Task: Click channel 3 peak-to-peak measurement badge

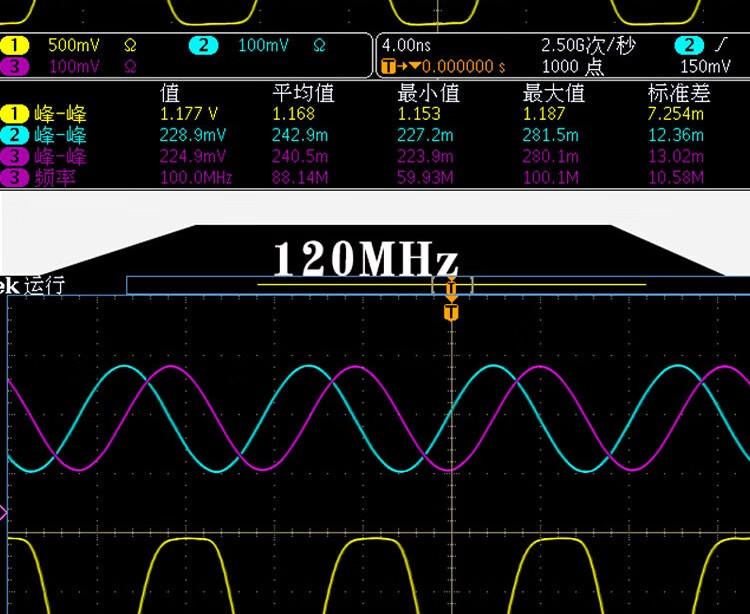Action: 14,156
